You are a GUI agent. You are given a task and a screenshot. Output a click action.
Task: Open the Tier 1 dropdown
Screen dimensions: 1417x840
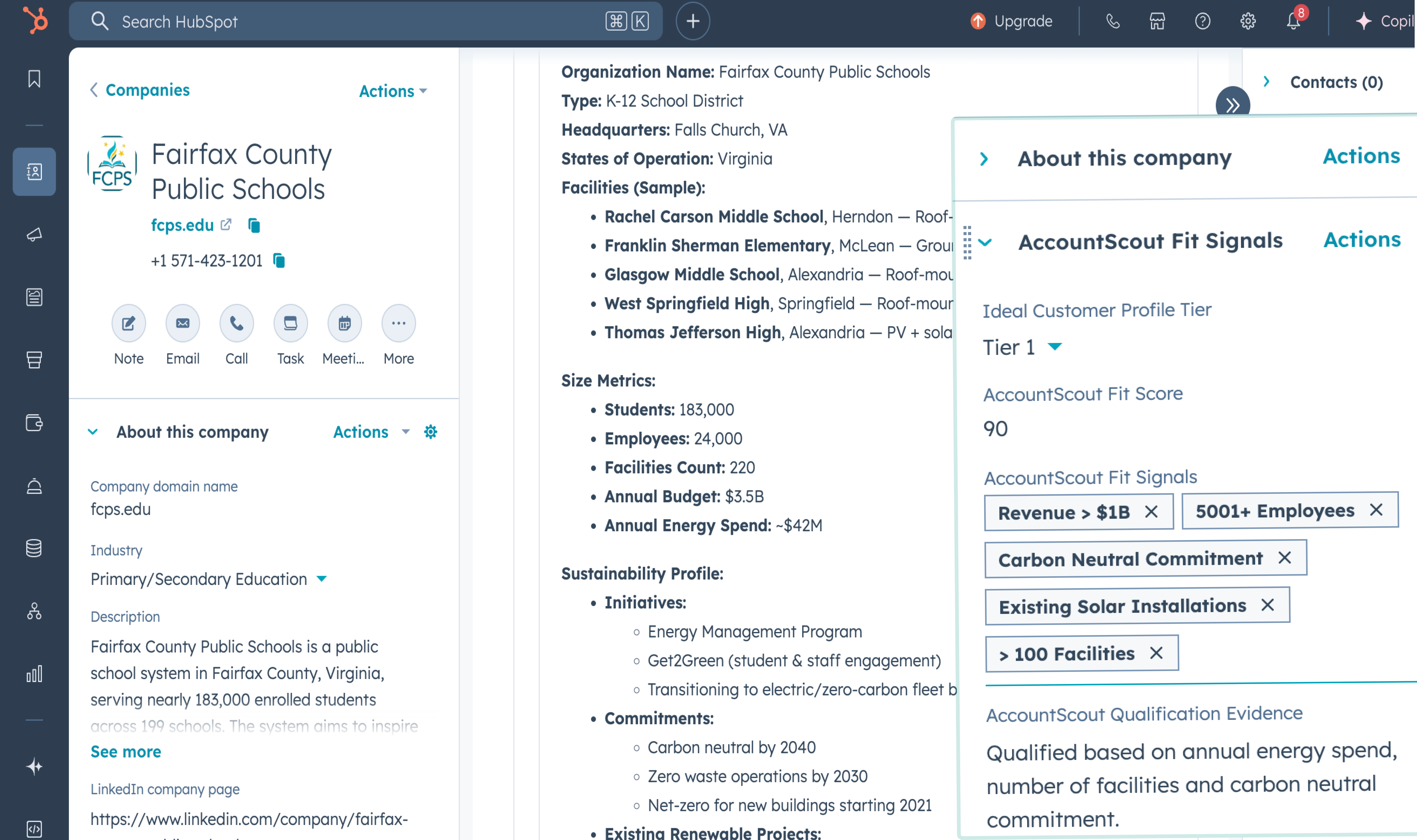tap(1055, 347)
